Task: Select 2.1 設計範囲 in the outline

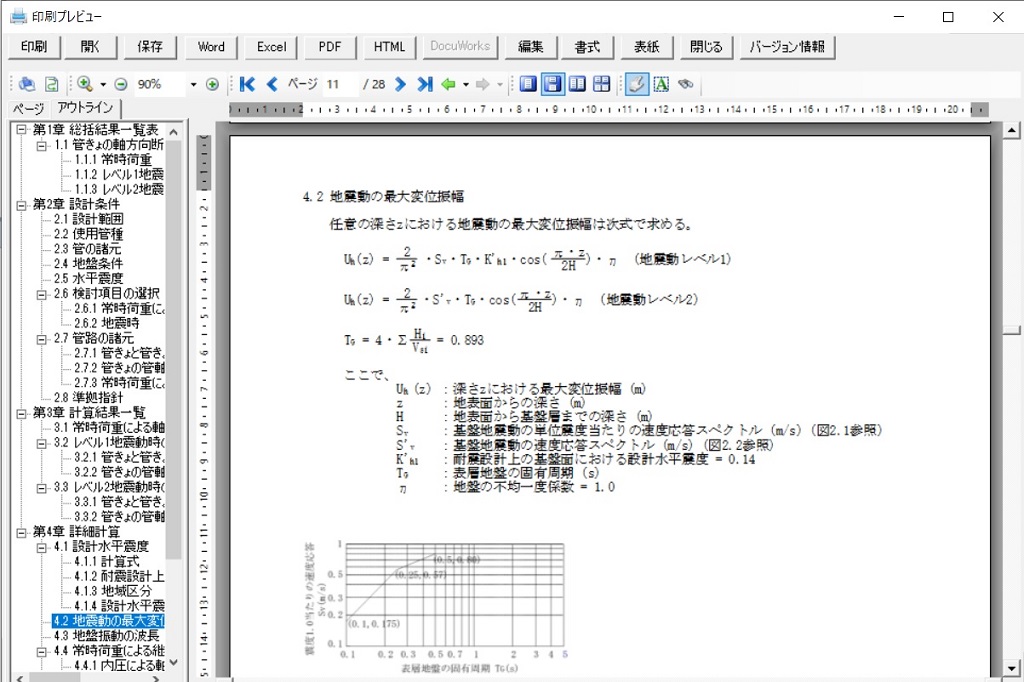Action: [x=88, y=219]
